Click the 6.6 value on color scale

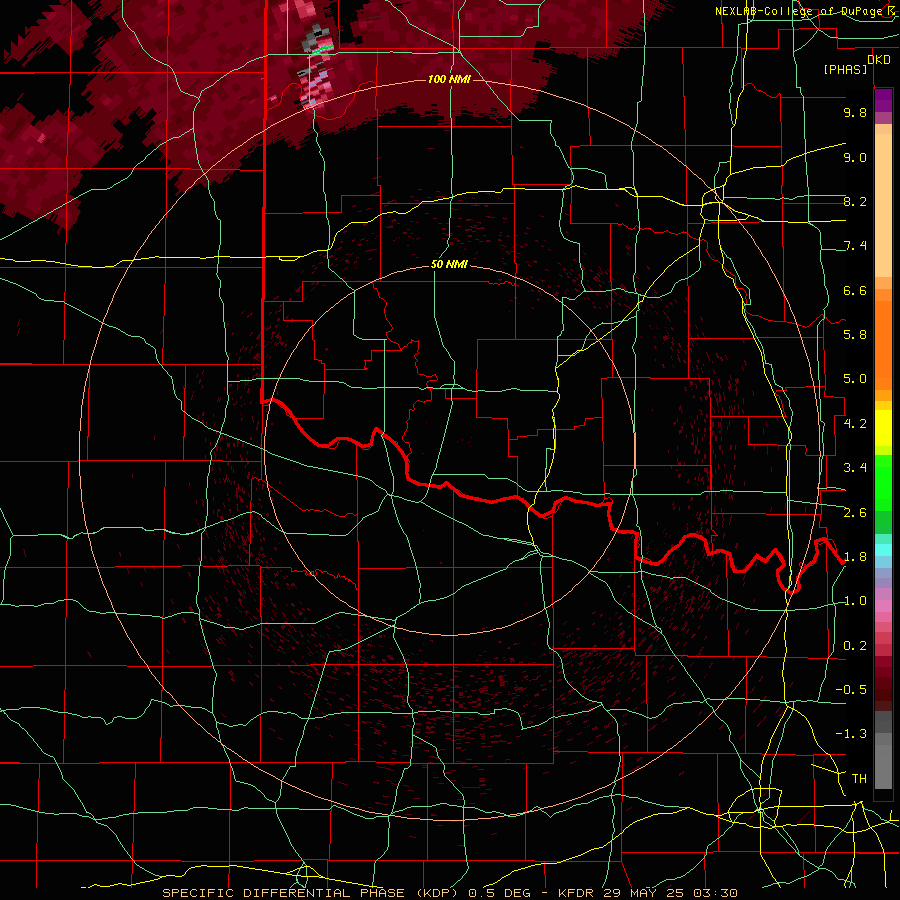click(x=855, y=290)
